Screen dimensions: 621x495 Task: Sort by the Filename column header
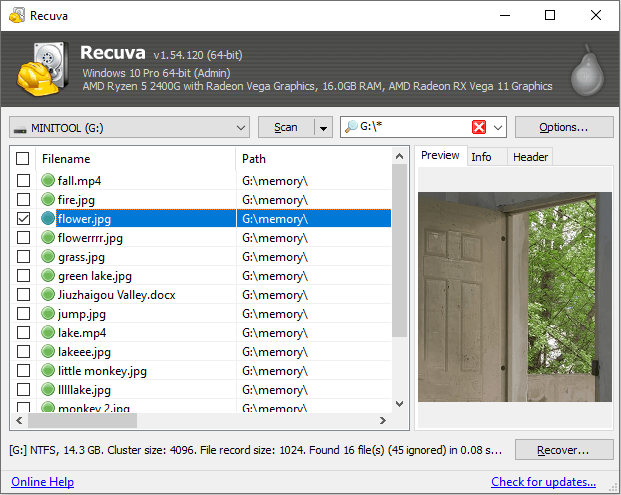click(135, 159)
